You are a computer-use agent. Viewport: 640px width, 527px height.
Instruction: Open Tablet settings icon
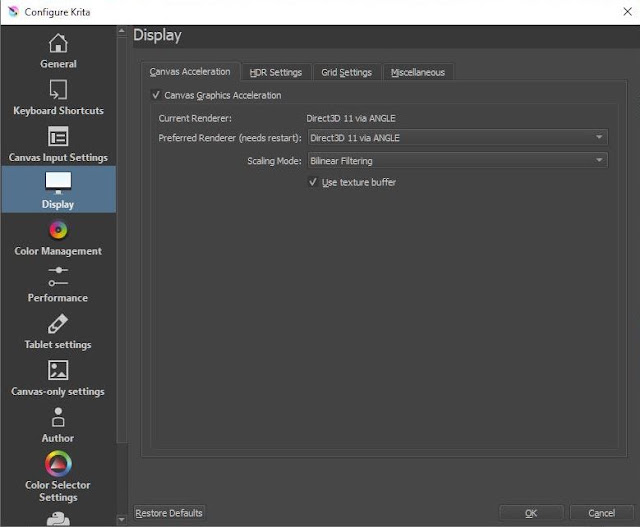pyautogui.click(x=58, y=324)
